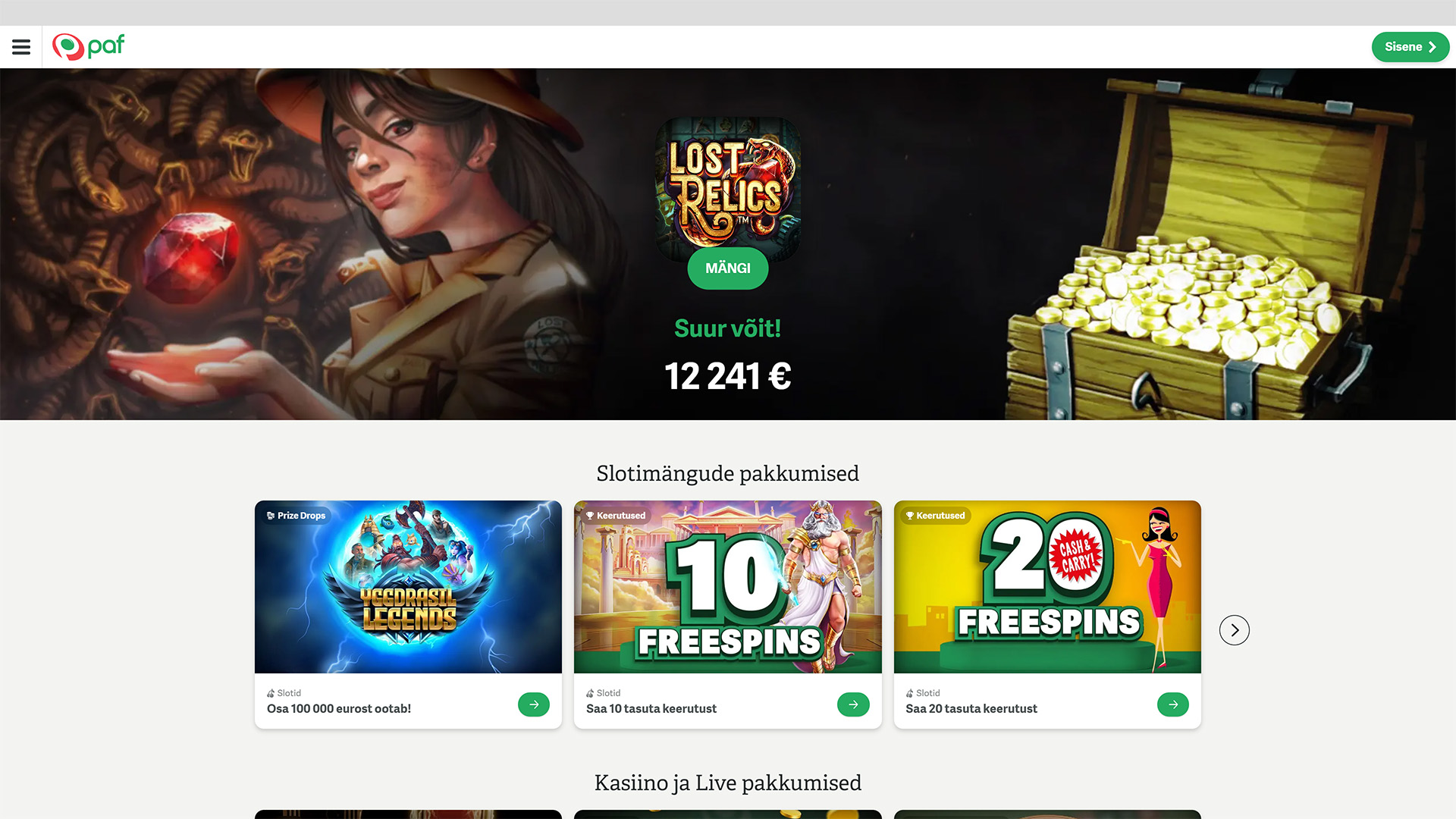This screenshot has width=1456, height=819.
Task: Click the 12 241 € big win amount
Action: click(727, 376)
